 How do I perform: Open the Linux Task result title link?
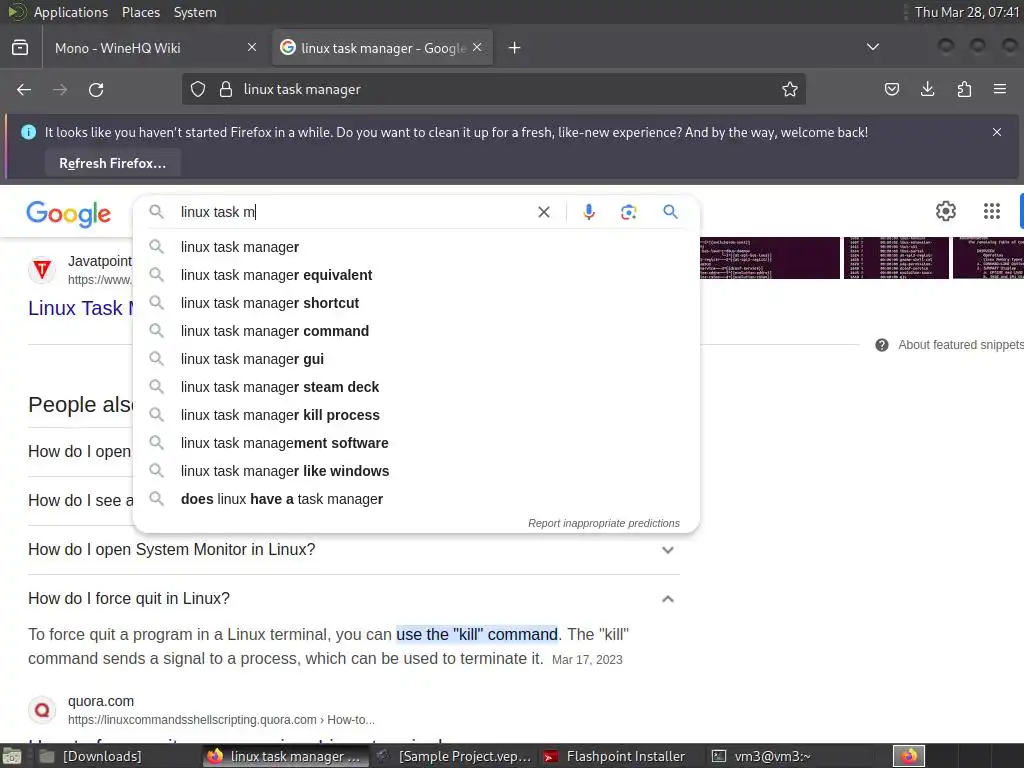(81, 308)
